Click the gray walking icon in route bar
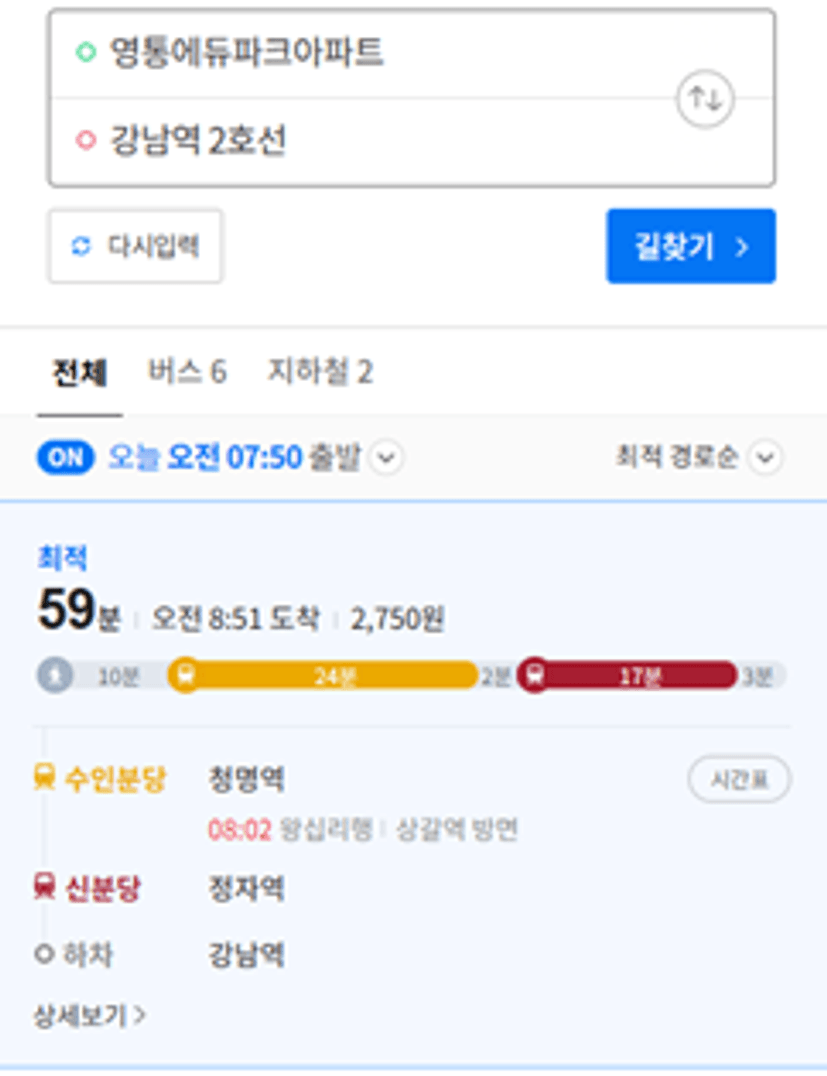 55,676
